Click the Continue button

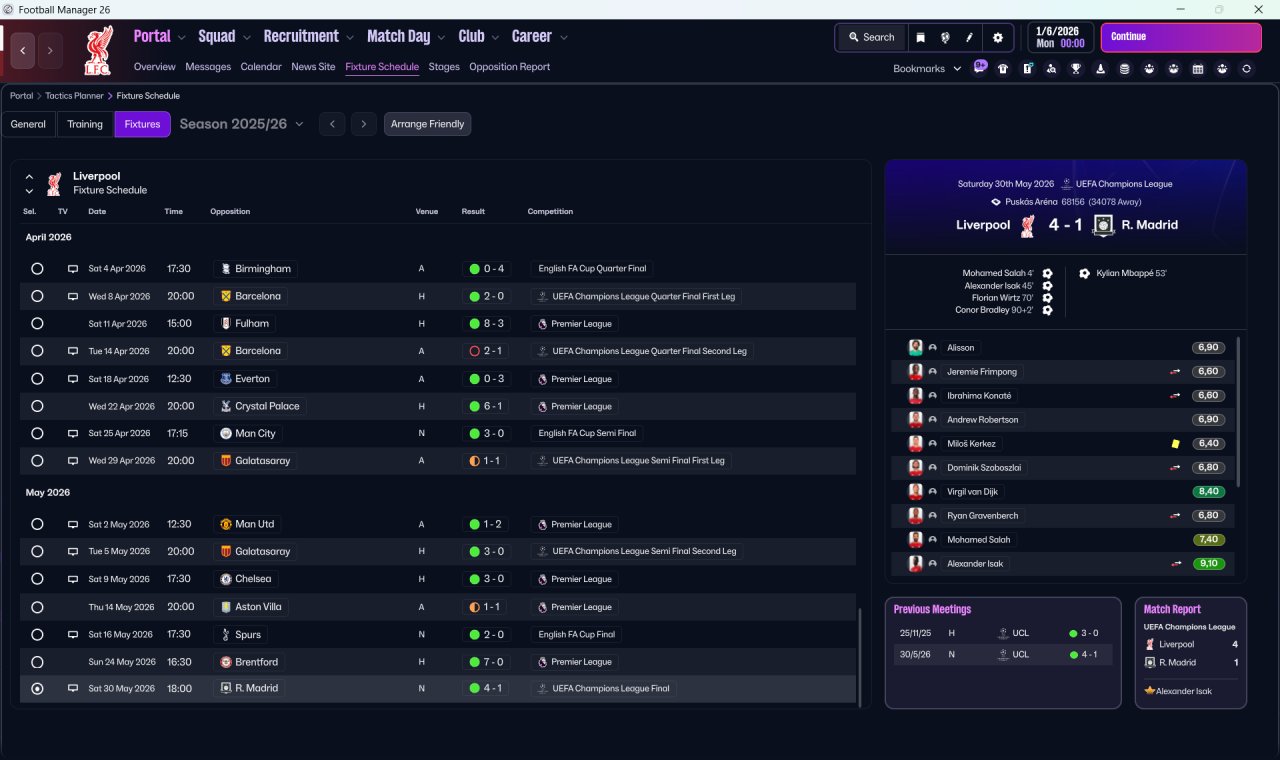1181,37
